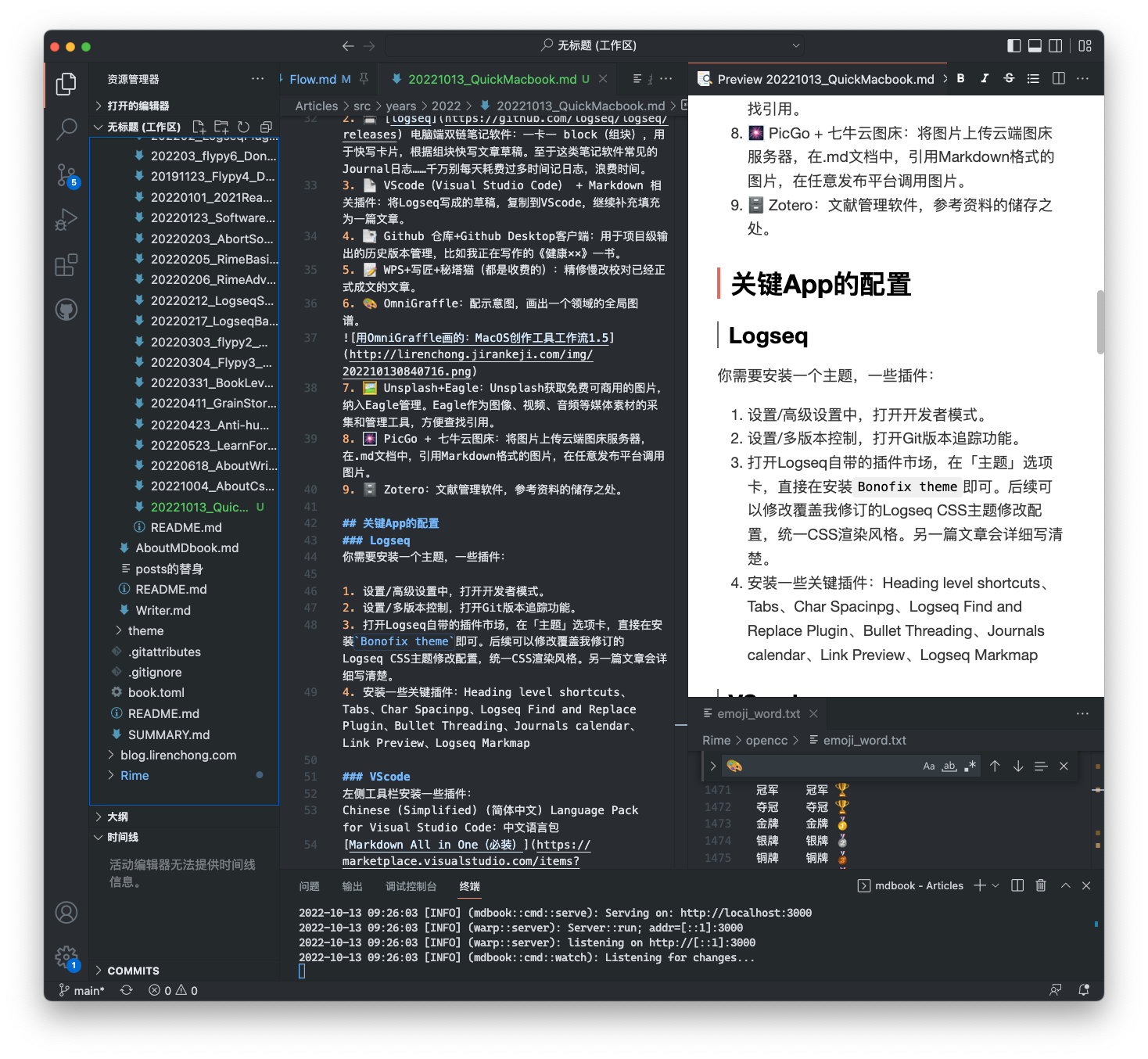1148x1059 pixels.
Task: Open the 调试控制台 debug console tab
Action: click(x=411, y=886)
